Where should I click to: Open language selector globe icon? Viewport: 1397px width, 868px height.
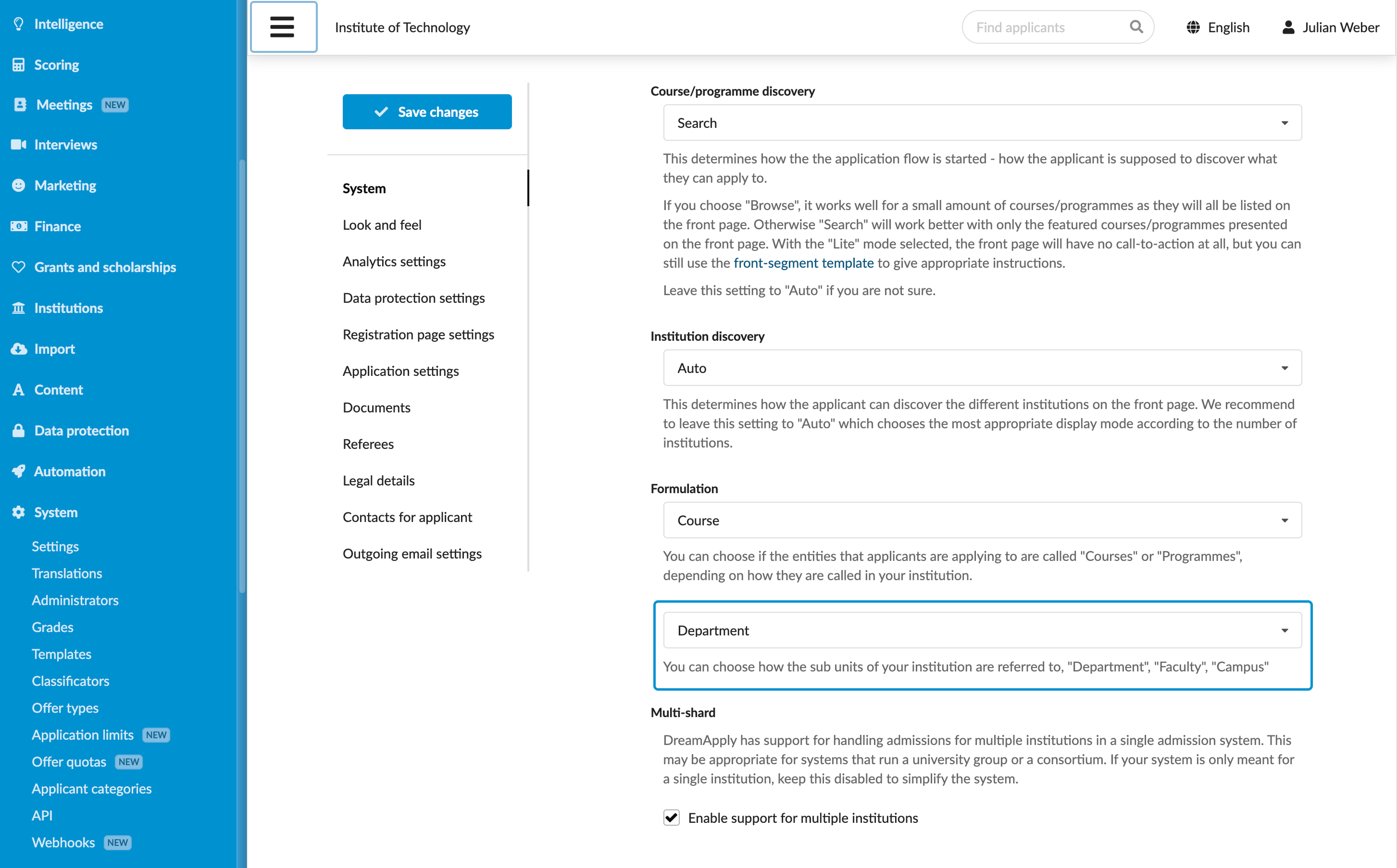pyautogui.click(x=1193, y=27)
